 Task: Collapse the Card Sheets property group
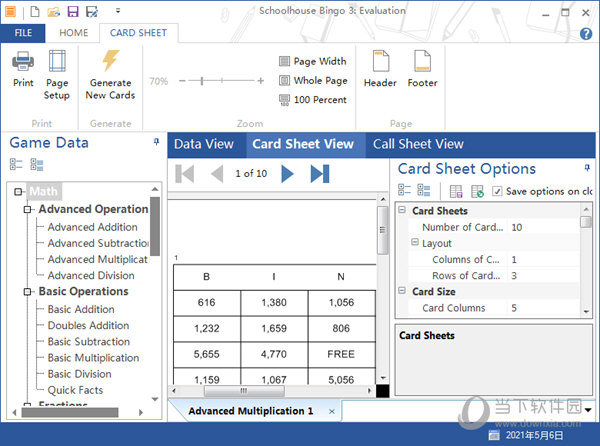tap(402, 210)
